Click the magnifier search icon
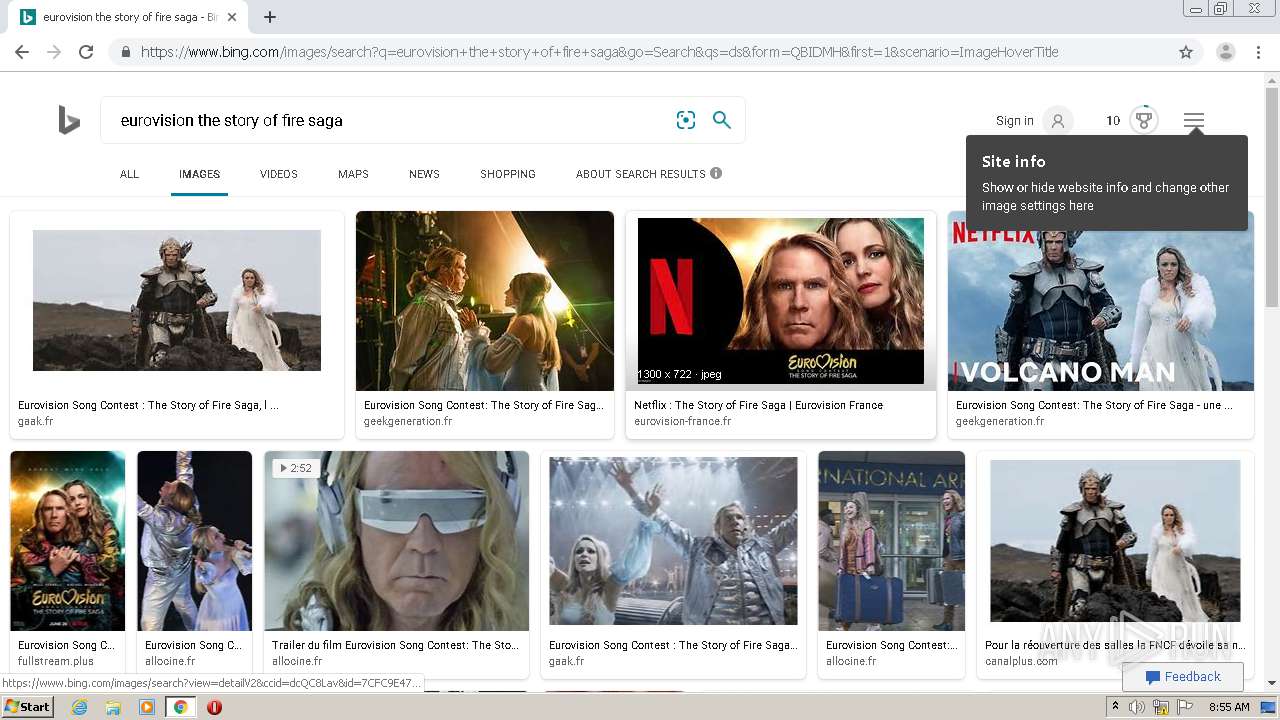The image size is (1280, 720). click(722, 120)
